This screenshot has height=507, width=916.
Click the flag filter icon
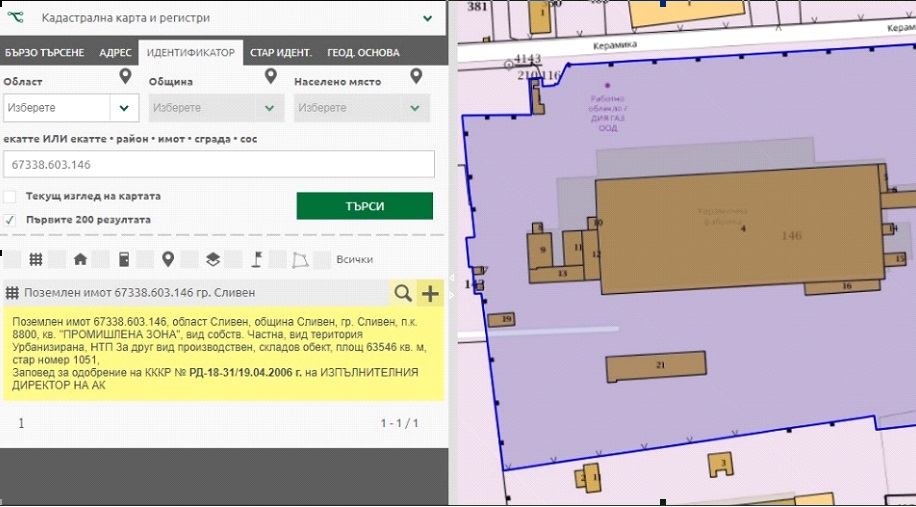pyautogui.click(x=256, y=259)
